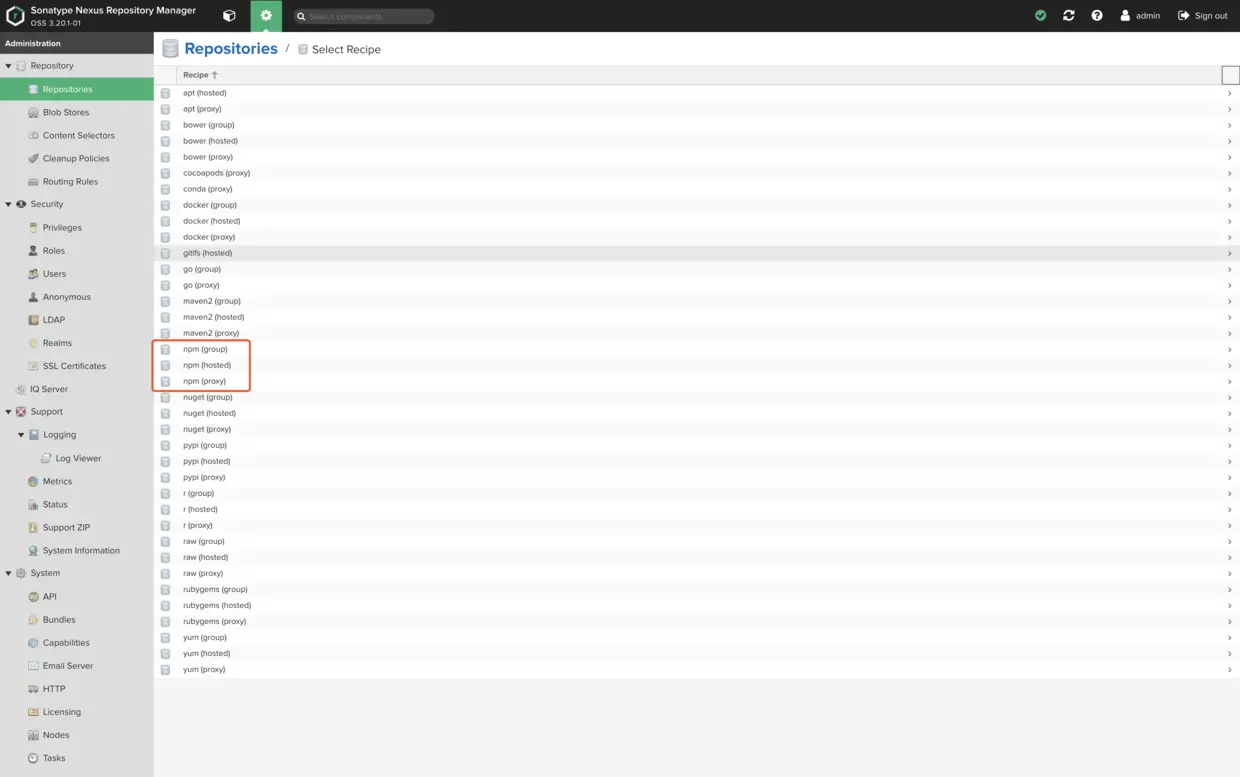Sort by the Recipe column header

(x=200, y=75)
